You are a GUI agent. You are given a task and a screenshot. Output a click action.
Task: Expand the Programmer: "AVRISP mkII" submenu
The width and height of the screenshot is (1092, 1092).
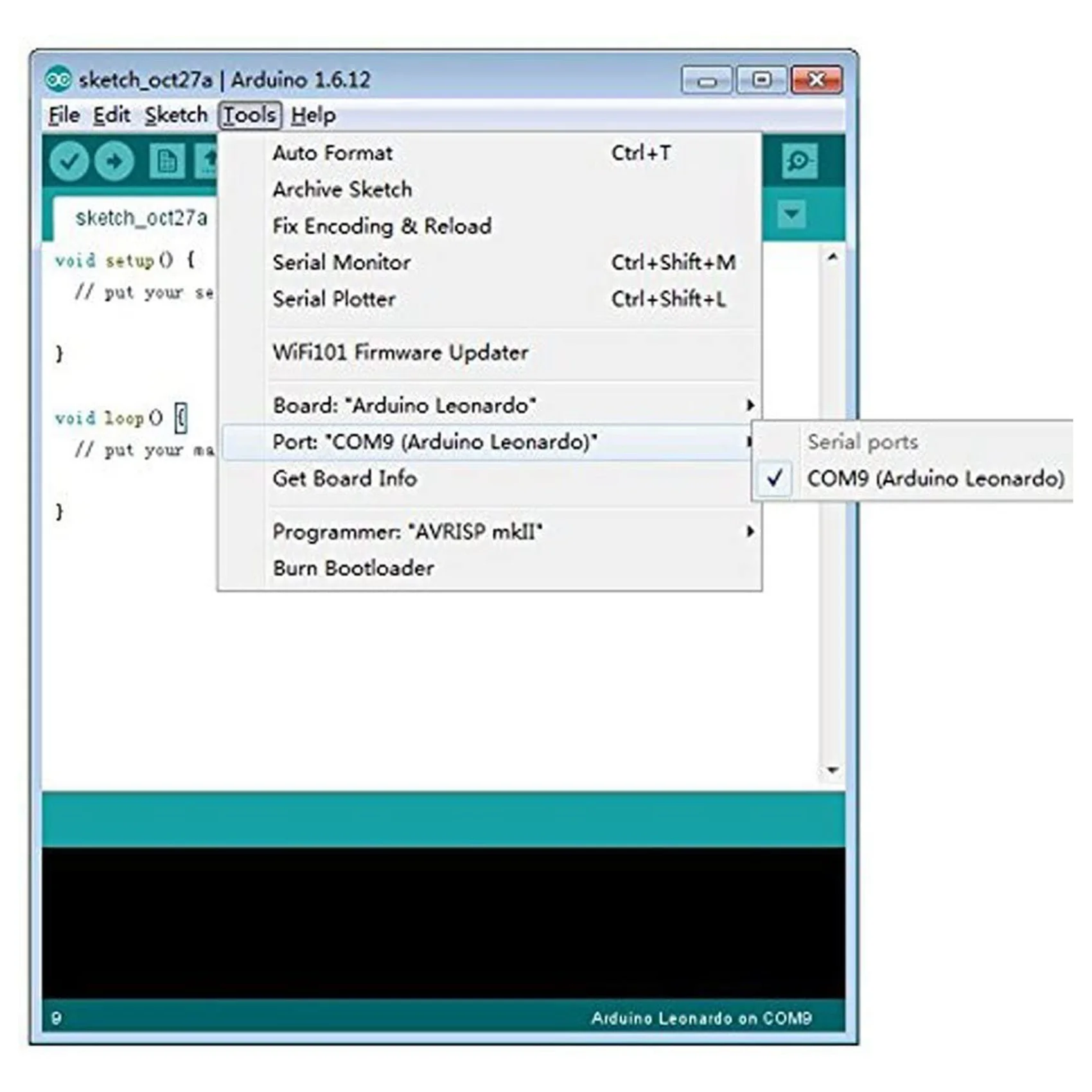tap(491, 532)
